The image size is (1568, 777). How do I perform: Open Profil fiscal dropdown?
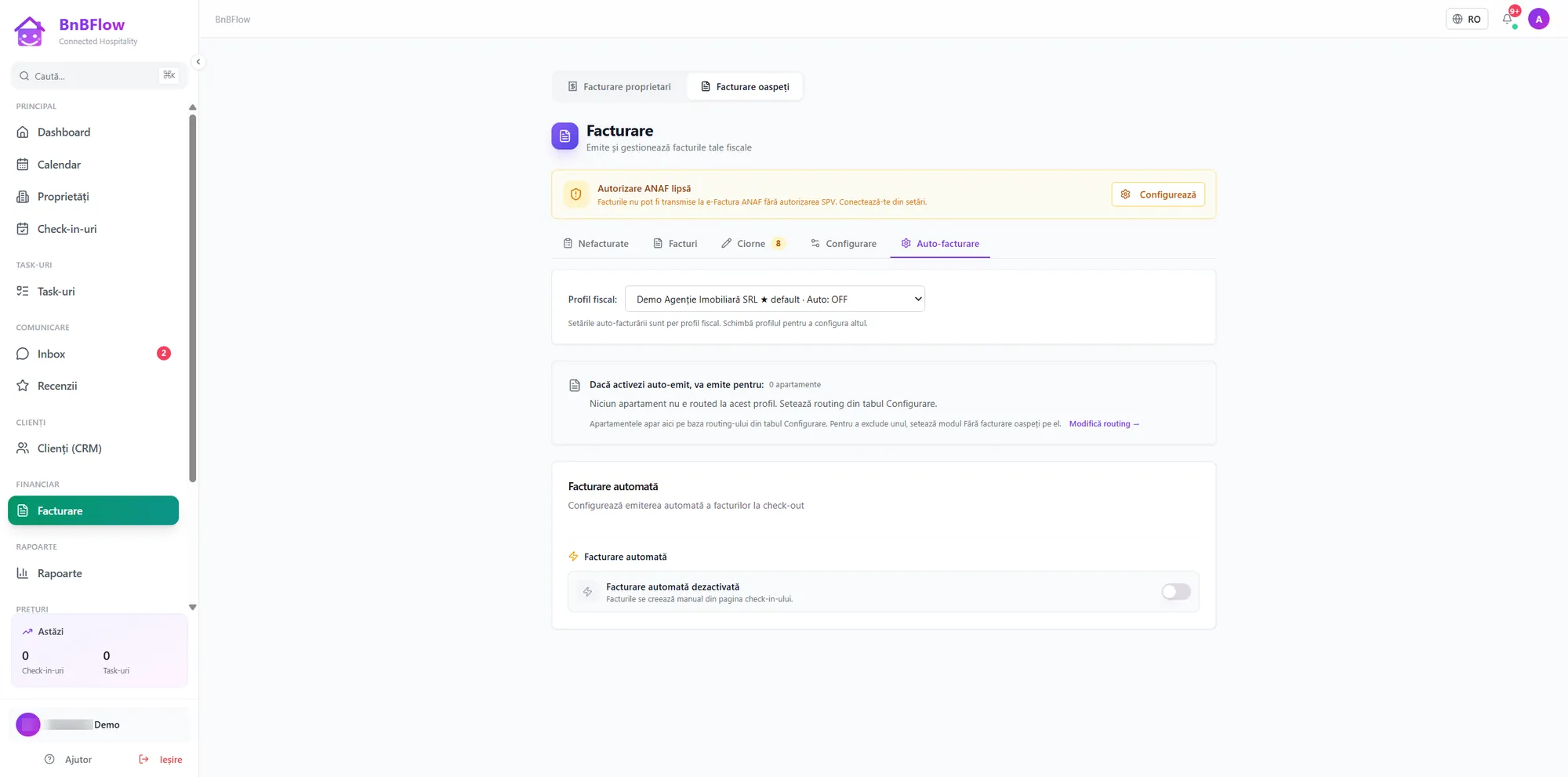point(775,299)
